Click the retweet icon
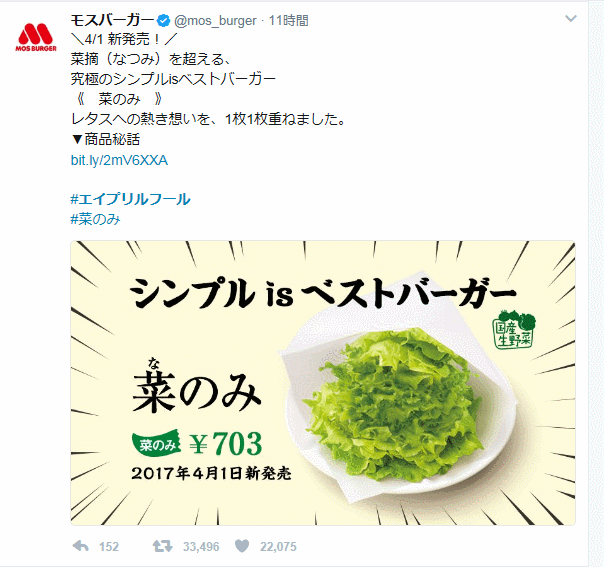The image size is (604, 567). tap(162, 546)
